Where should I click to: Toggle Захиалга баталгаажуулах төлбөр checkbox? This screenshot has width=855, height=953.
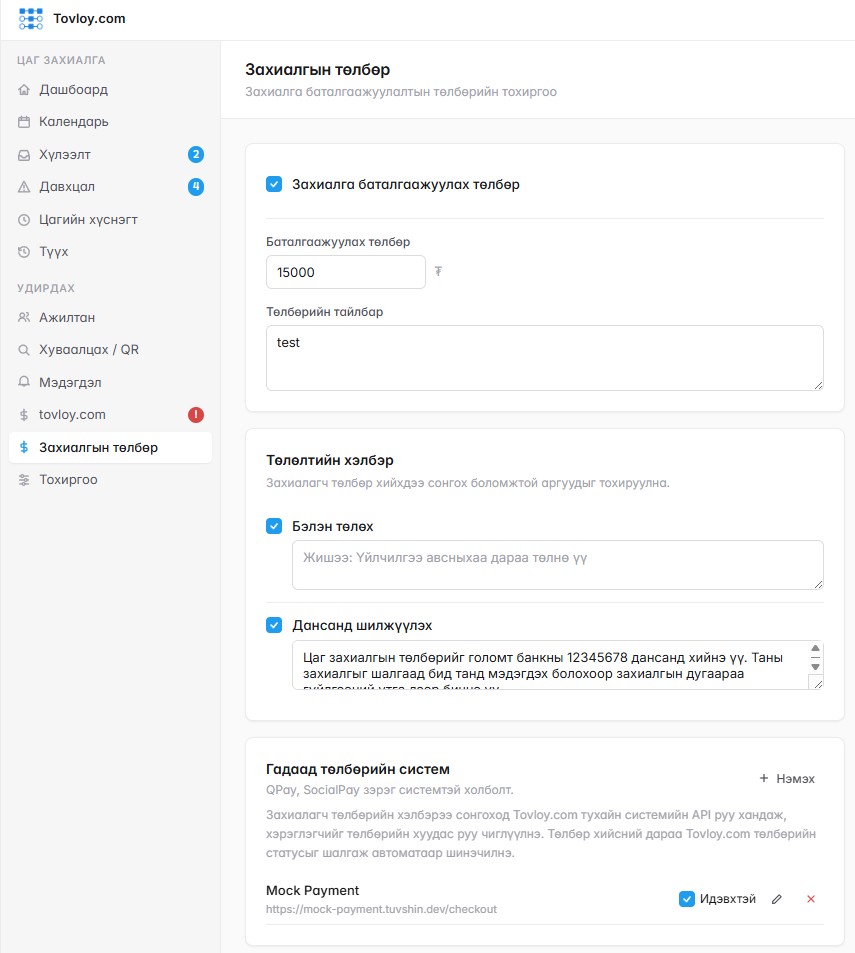tap(274, 184)
